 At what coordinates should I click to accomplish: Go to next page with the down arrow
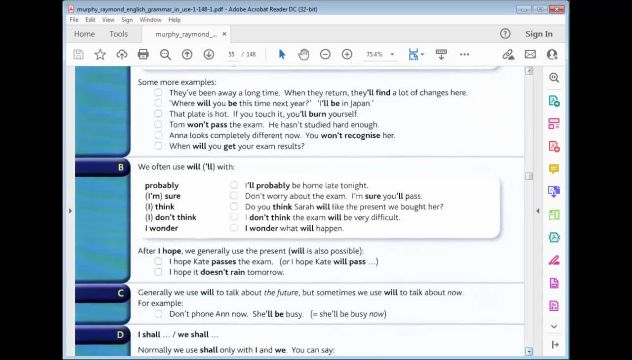(x=208, y=54)
